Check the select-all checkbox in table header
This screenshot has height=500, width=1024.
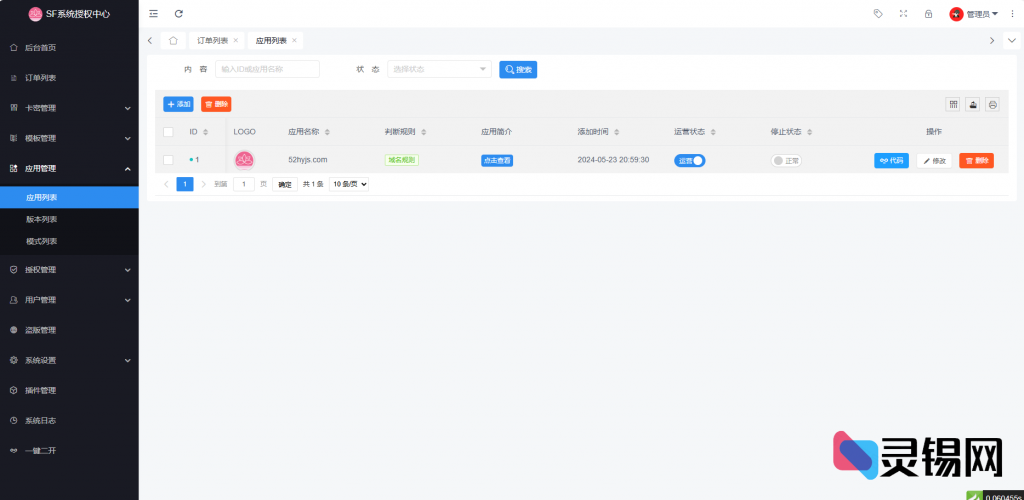pos(168,132)
